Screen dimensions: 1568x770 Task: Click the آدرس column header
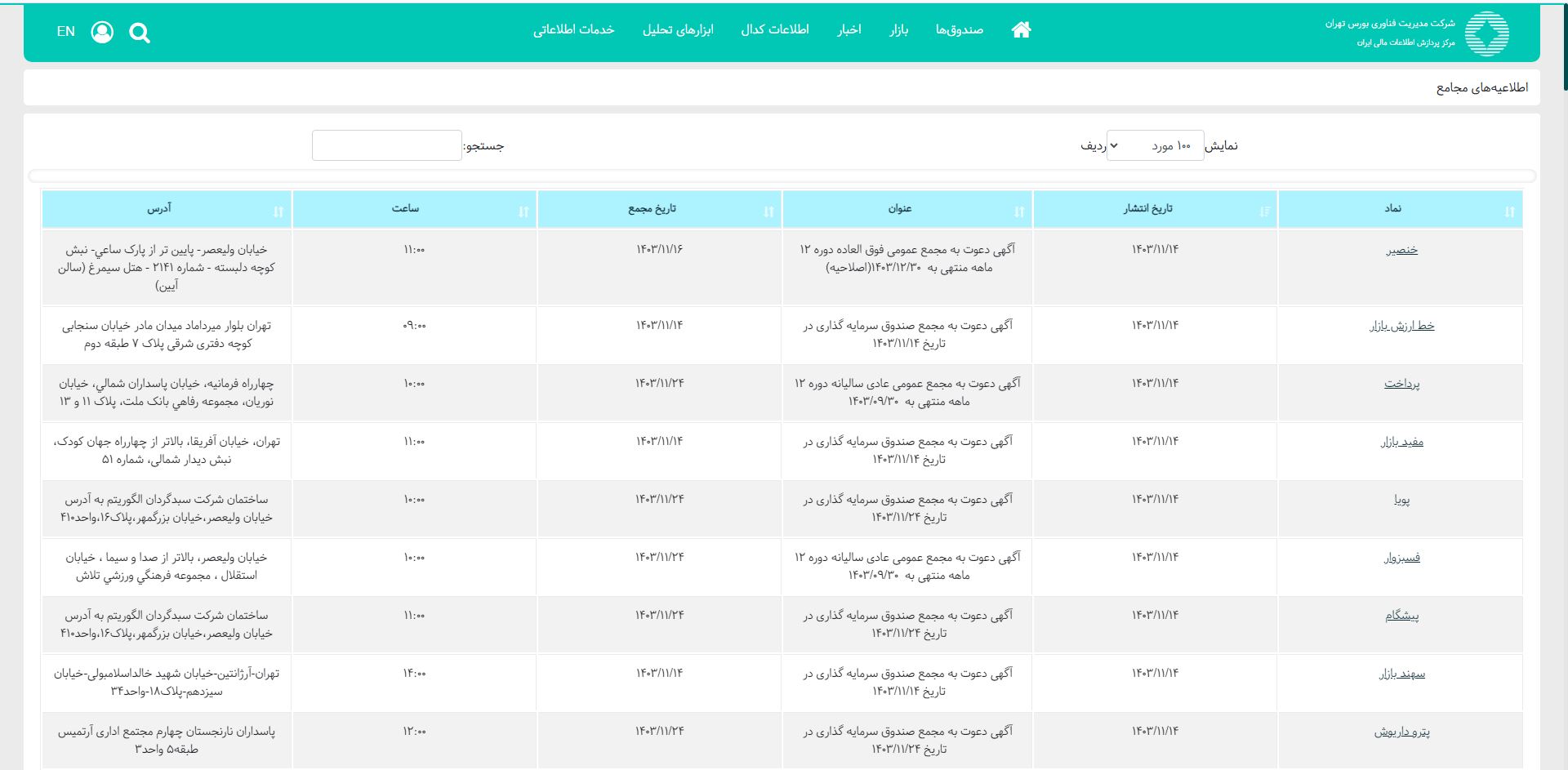click(167, 209)
